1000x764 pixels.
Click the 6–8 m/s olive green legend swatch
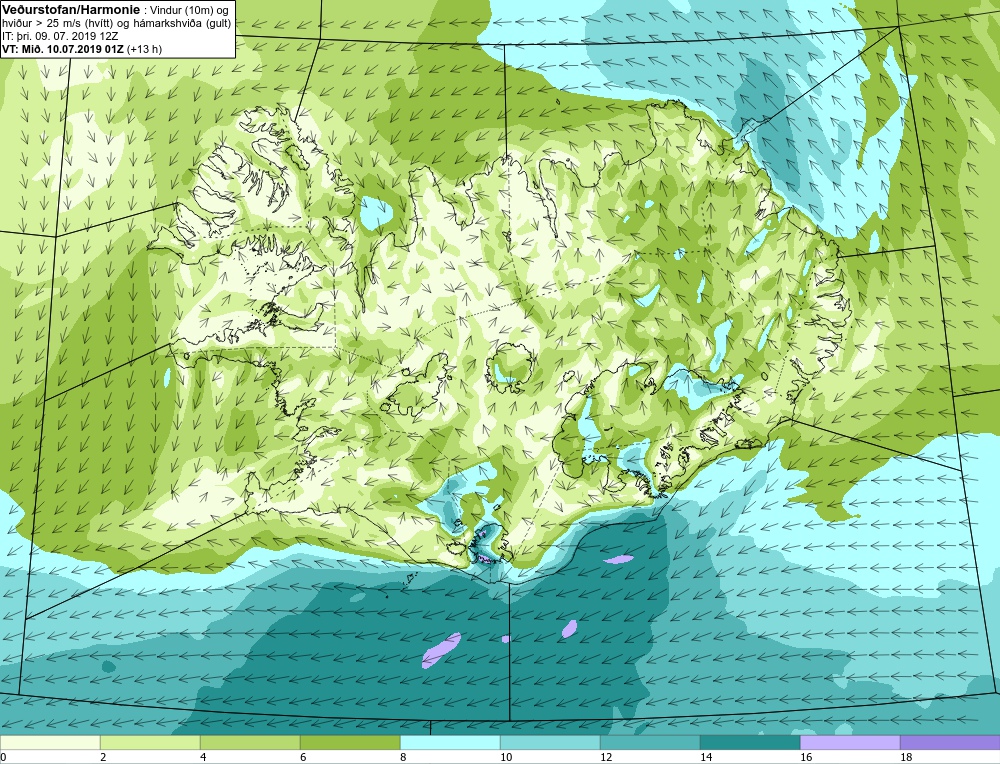[x=350, y=743]
